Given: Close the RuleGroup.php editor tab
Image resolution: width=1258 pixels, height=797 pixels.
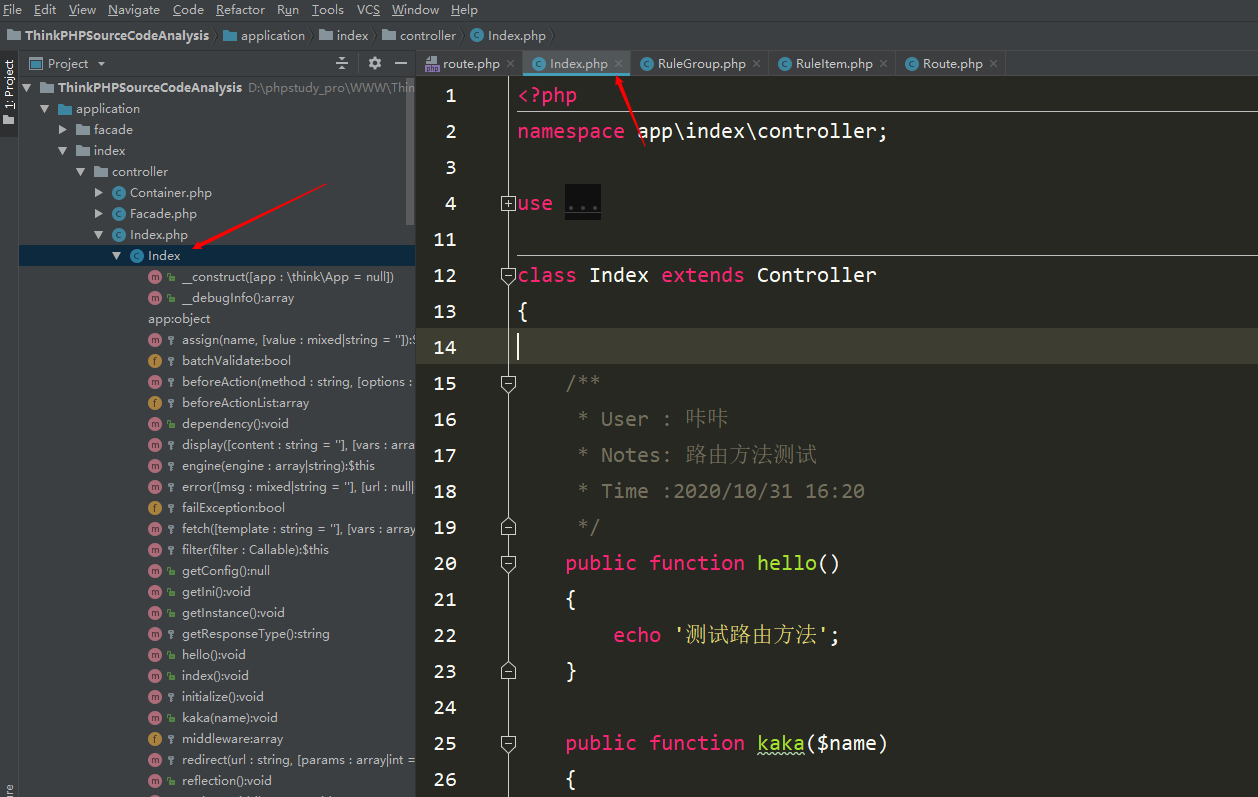Looking at the screenshot, I should click(756, 64).
